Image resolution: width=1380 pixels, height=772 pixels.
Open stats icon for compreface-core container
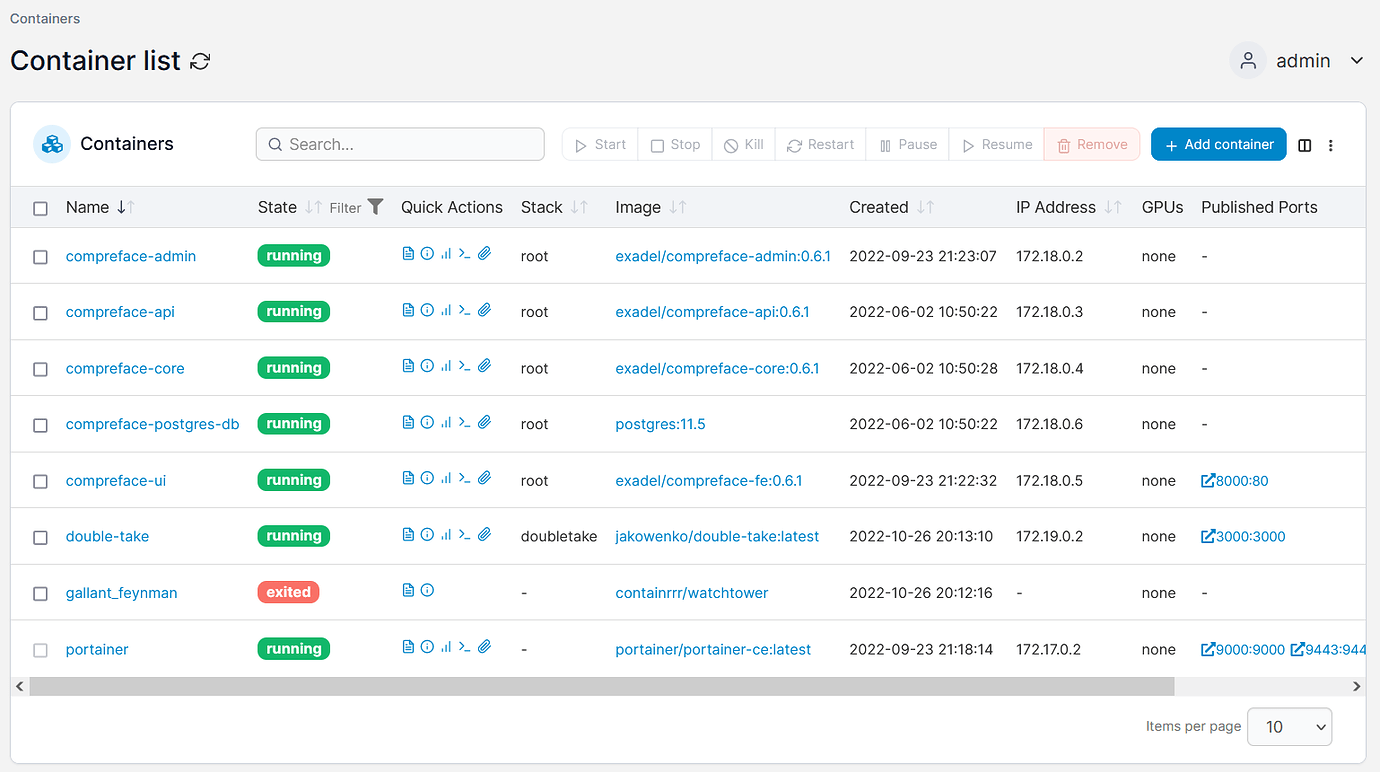(446, 366)
